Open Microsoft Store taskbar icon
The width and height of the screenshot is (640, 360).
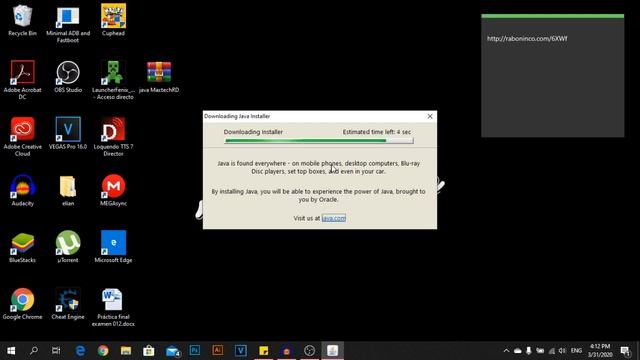[149, 350]
